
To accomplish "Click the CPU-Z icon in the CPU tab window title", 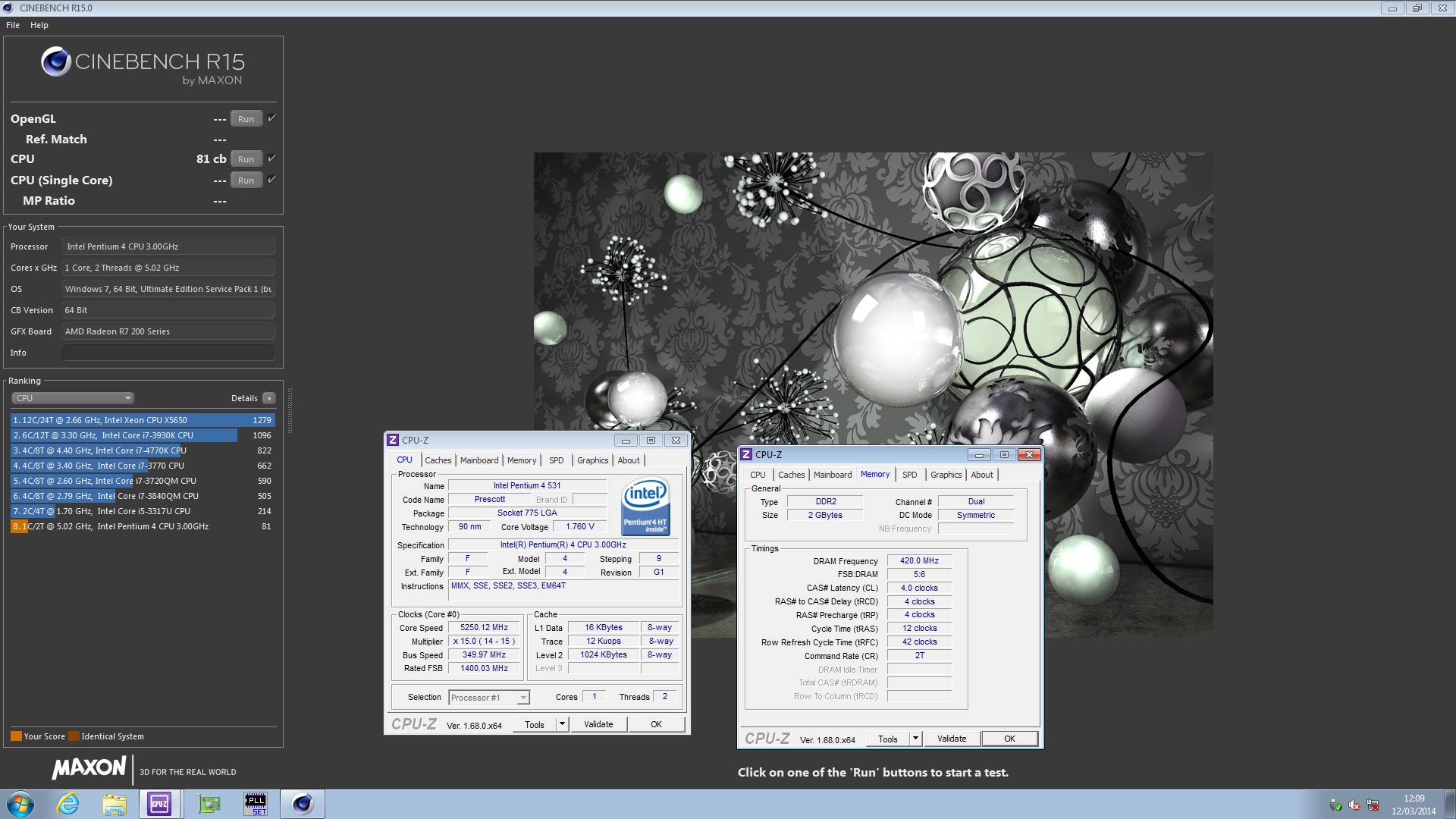I will point(393,440).
